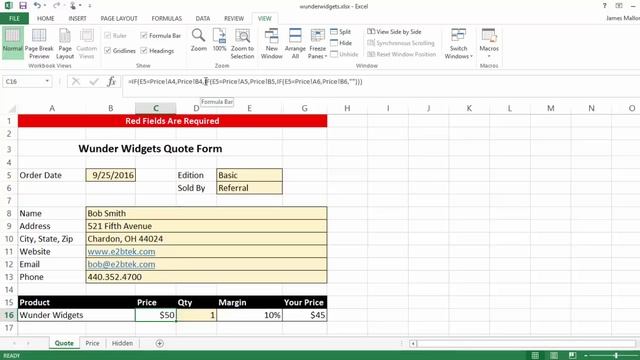Viewport: 640px width, 360px height.
Task: Click the Name Box showing C16
Action: 23,81
